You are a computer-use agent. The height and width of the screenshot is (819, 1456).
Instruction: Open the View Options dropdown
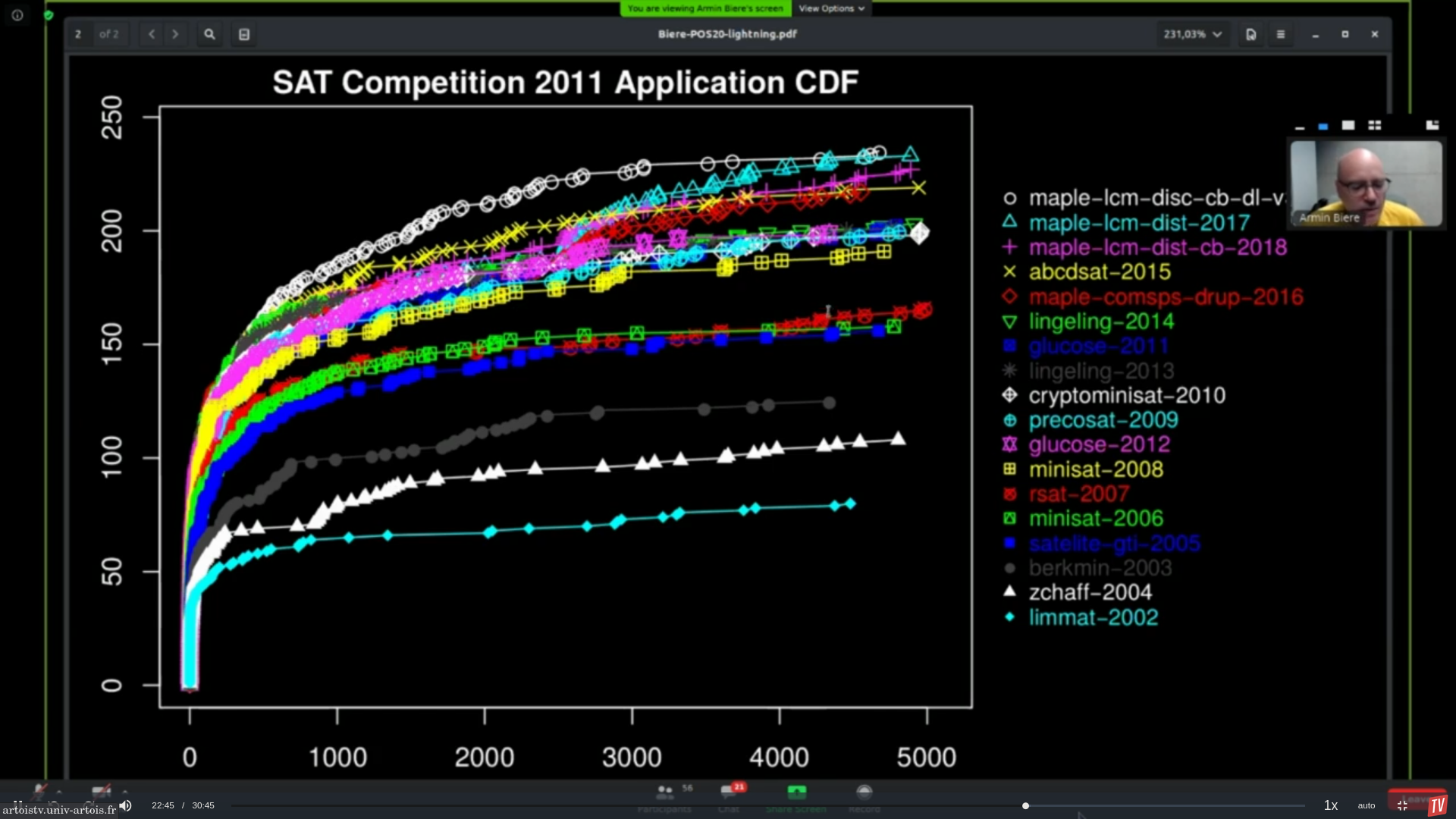click(x=831, y=8)
